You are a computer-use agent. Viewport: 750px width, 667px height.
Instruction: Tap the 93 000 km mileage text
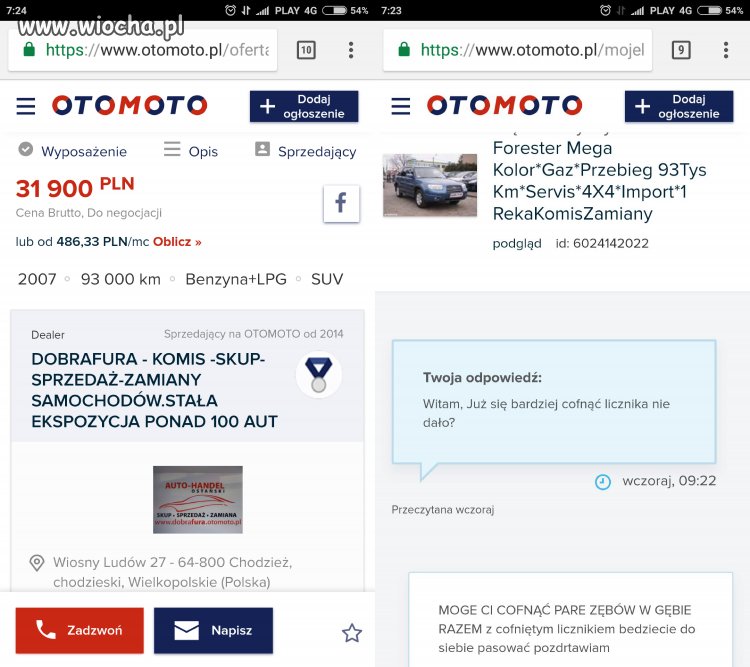pyautogui.click(x=121, y=278)
